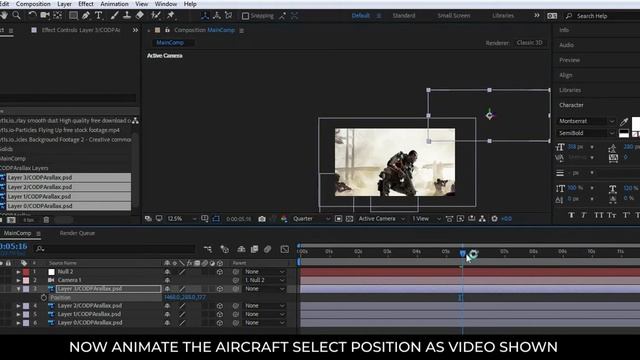Viewport: 640px width, 360px height.
Task: Toggle the composition panel lock icon
Action: 167,30
